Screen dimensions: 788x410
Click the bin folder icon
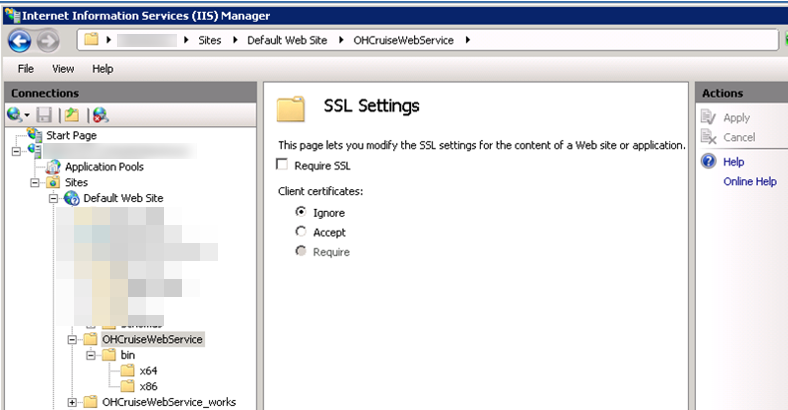109,355
